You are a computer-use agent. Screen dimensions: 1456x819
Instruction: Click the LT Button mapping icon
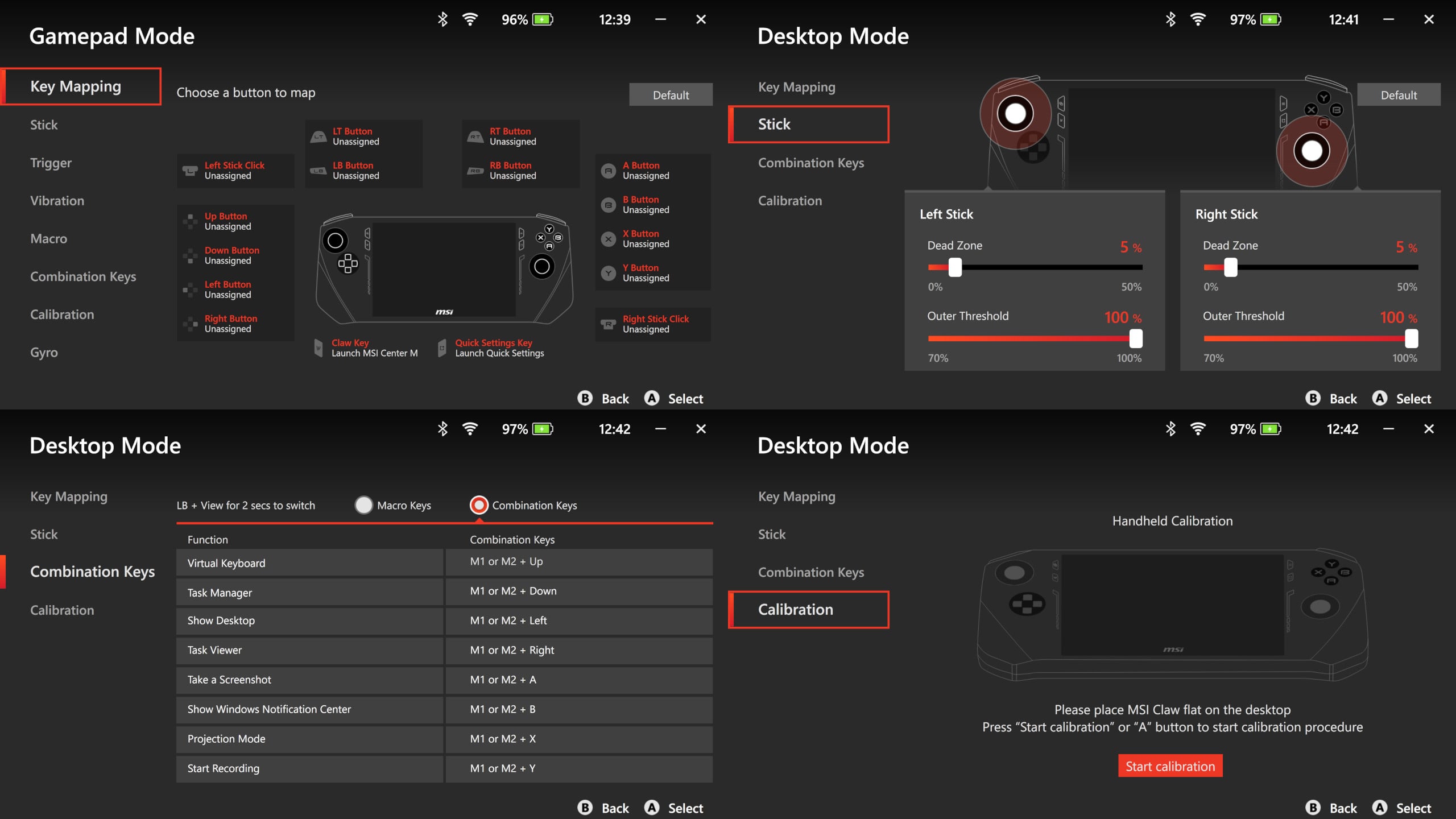click(x=318, y=136)
